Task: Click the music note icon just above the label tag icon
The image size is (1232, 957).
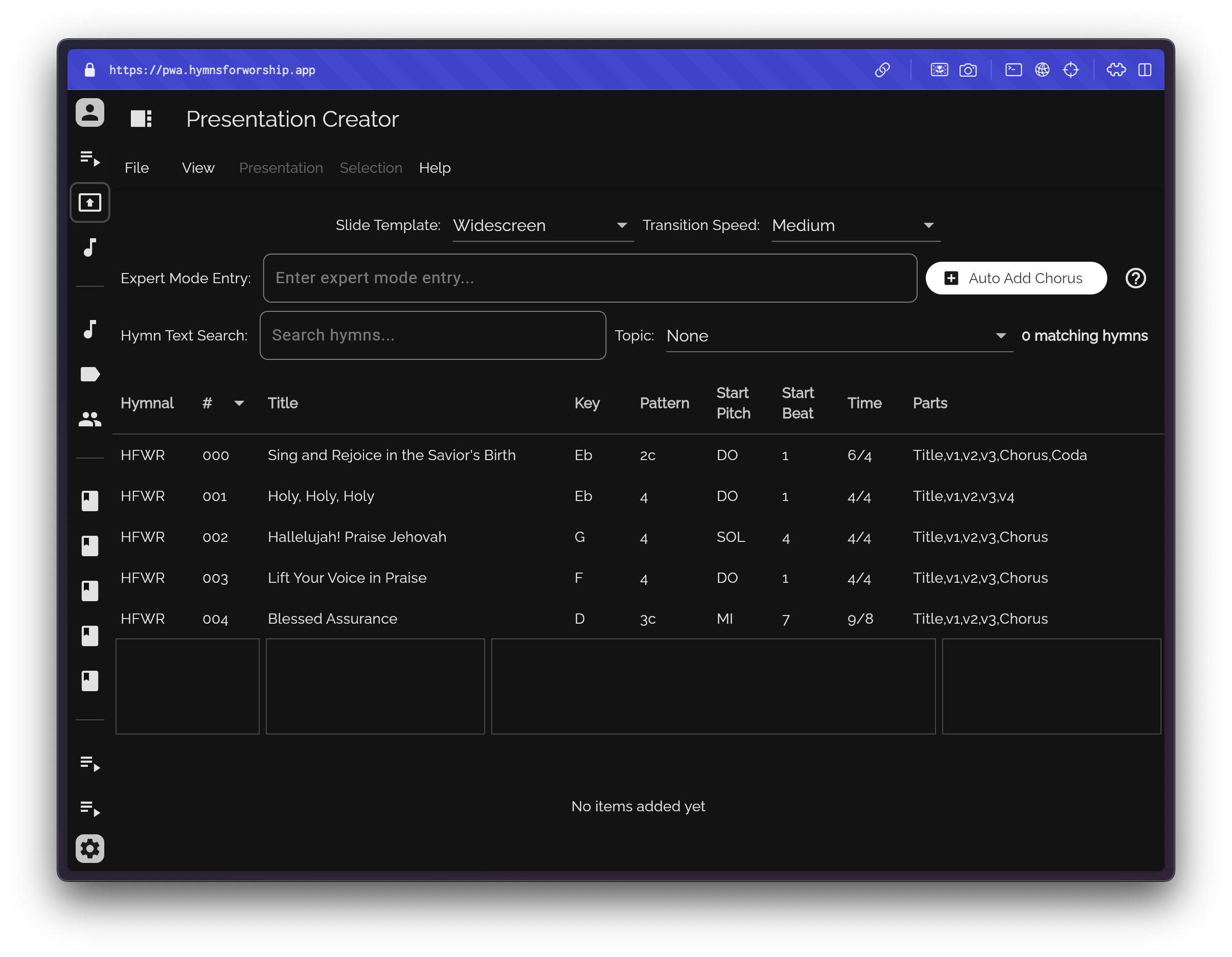Action: (x=89, y=329)
